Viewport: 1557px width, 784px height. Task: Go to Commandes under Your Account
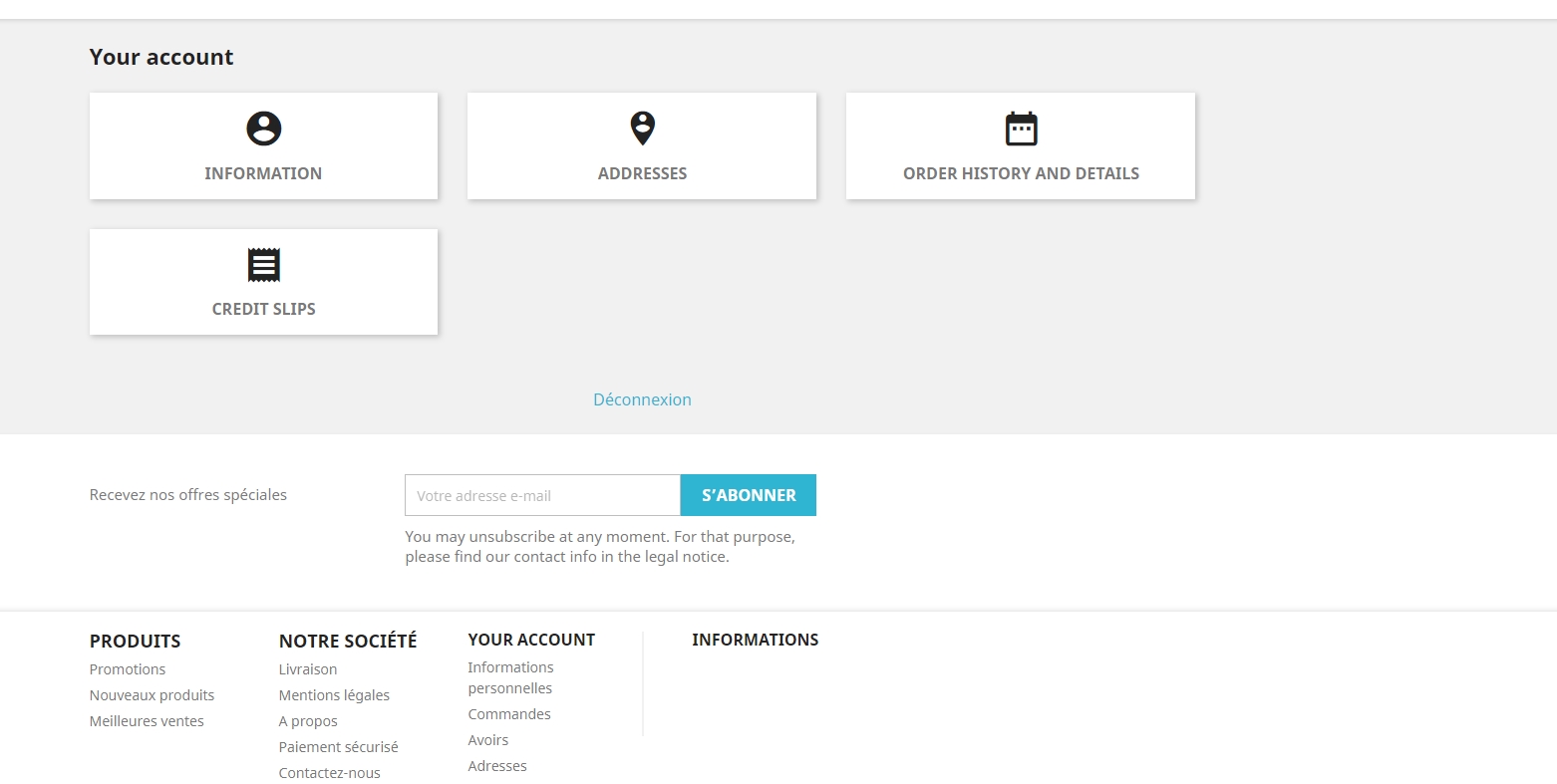[x=509, y=714]
